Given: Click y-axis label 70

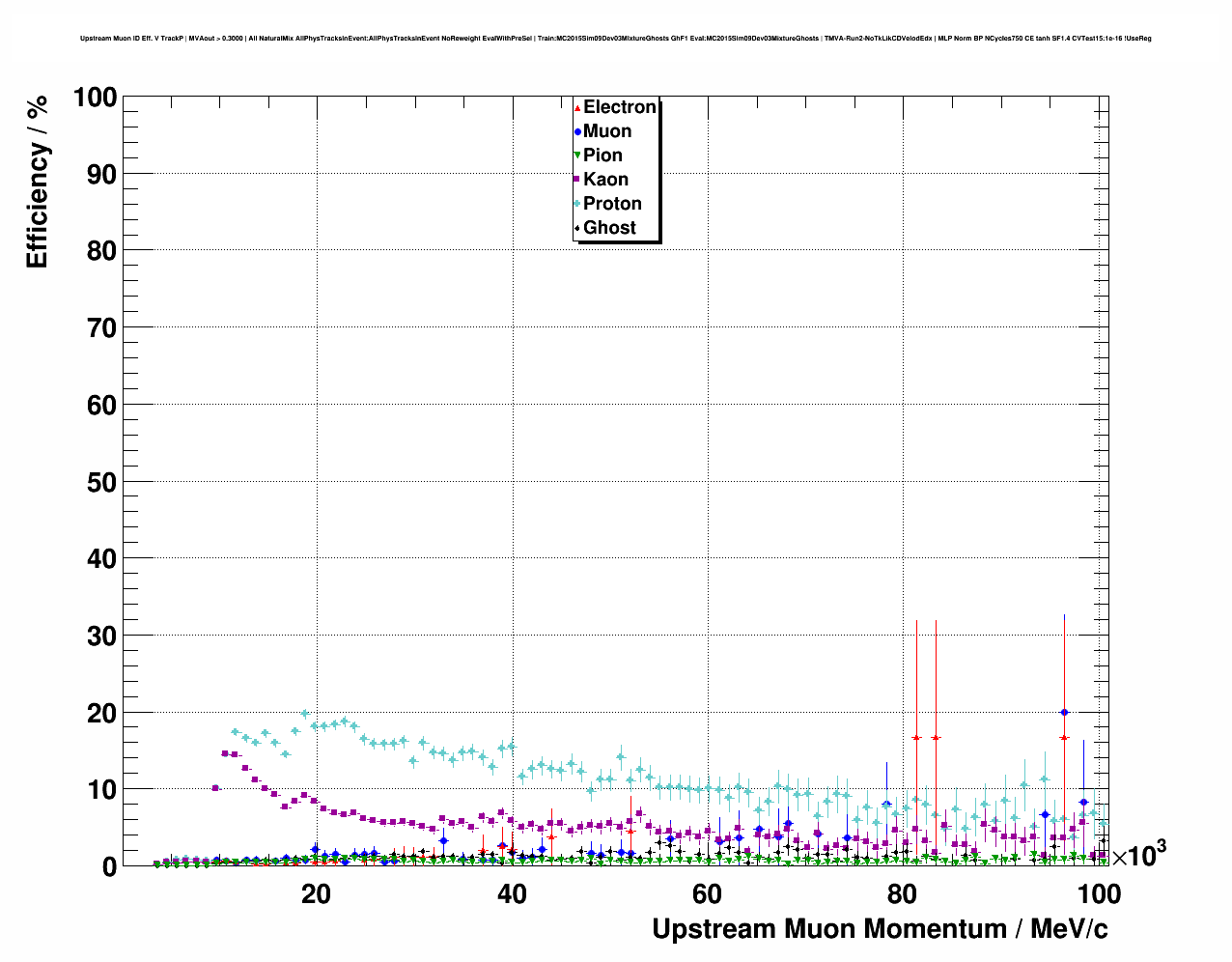Looking at the screenshot, I should (101, 328).
